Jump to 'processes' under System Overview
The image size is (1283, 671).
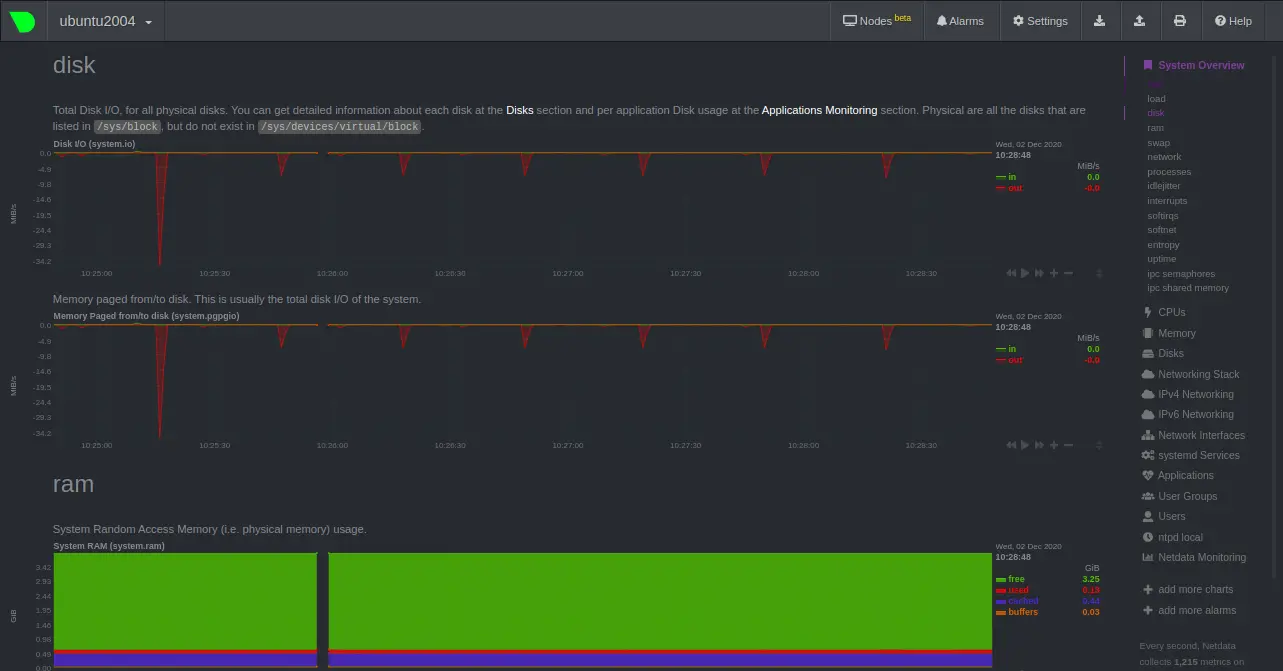(x=1169, y=172)
